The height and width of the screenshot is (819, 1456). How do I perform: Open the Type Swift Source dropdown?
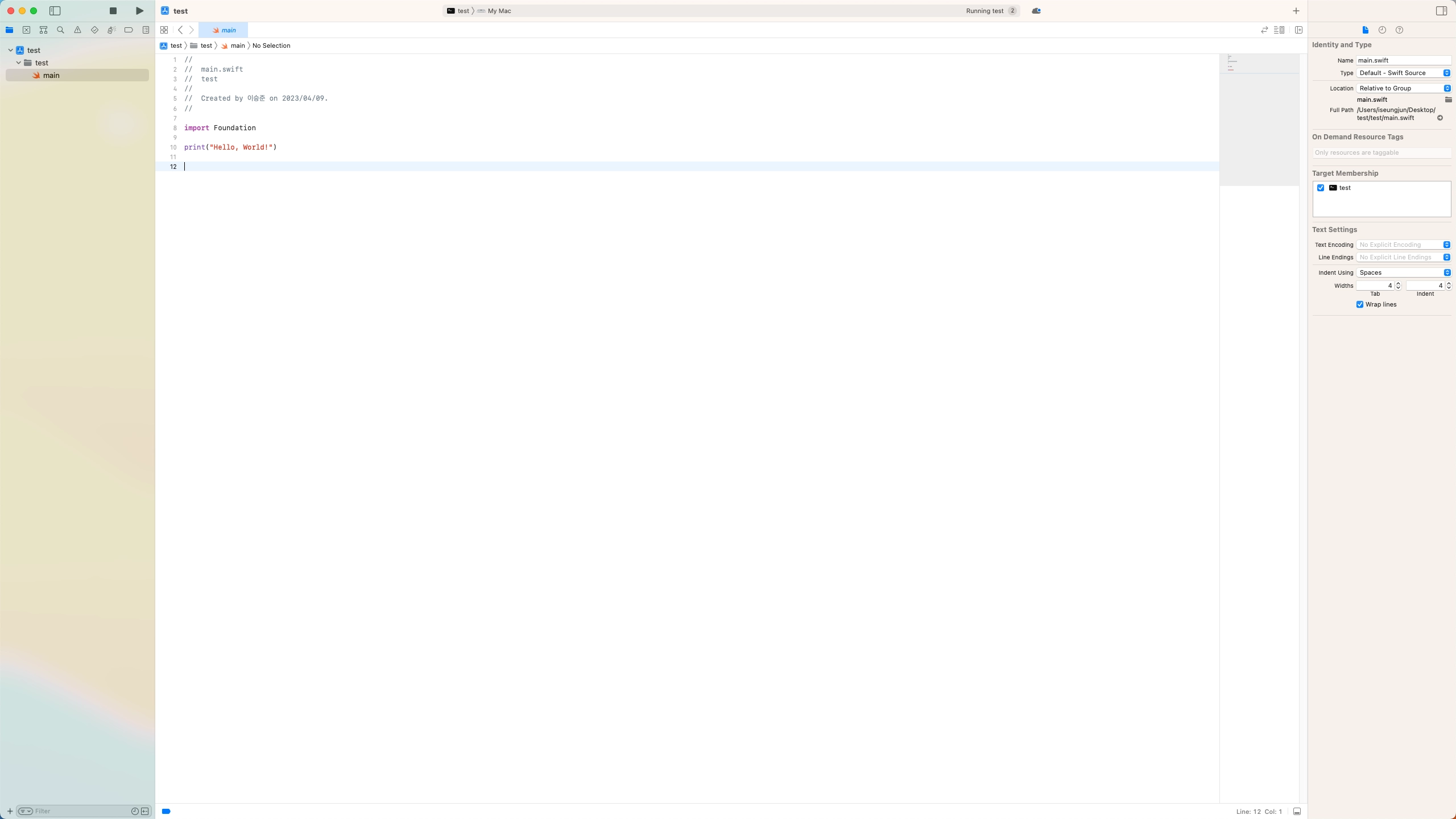click(x=1403, y=73)
